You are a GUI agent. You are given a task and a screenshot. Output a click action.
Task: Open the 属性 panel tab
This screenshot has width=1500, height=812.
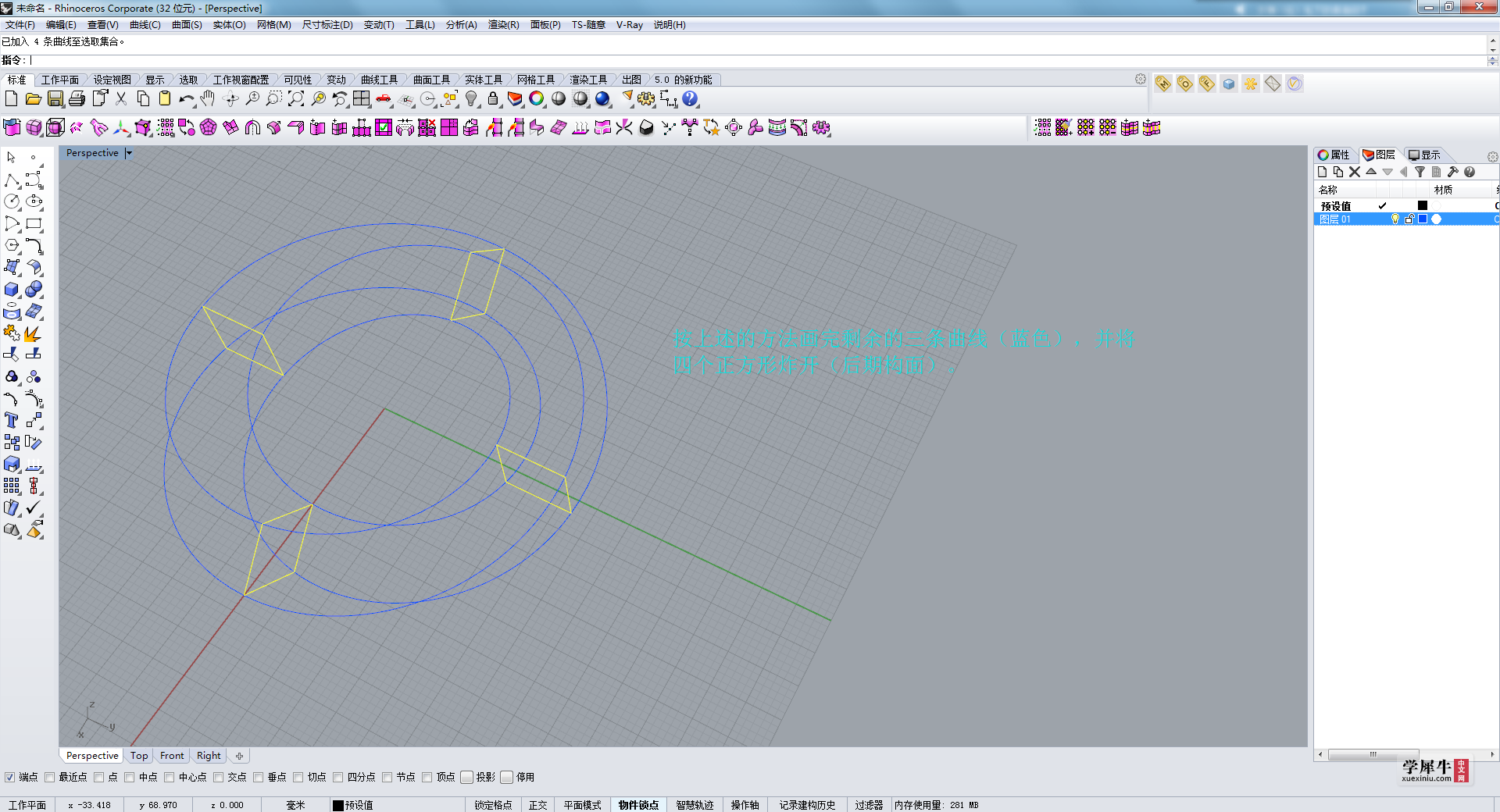[1334, 155]
